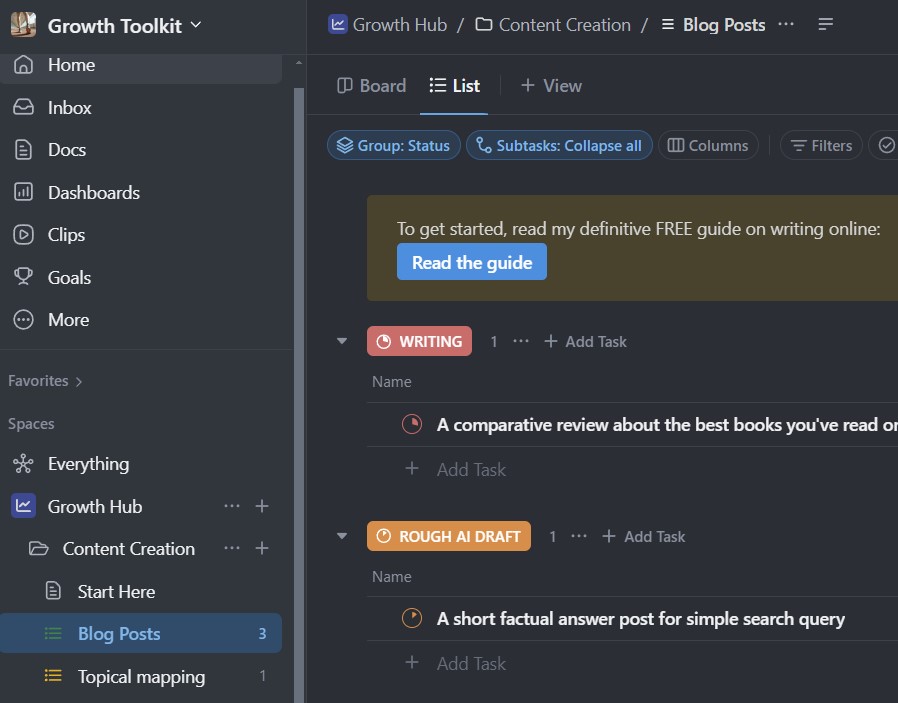Switch to the Board view tab
The image size is (898, 703).
coord(372,86)
